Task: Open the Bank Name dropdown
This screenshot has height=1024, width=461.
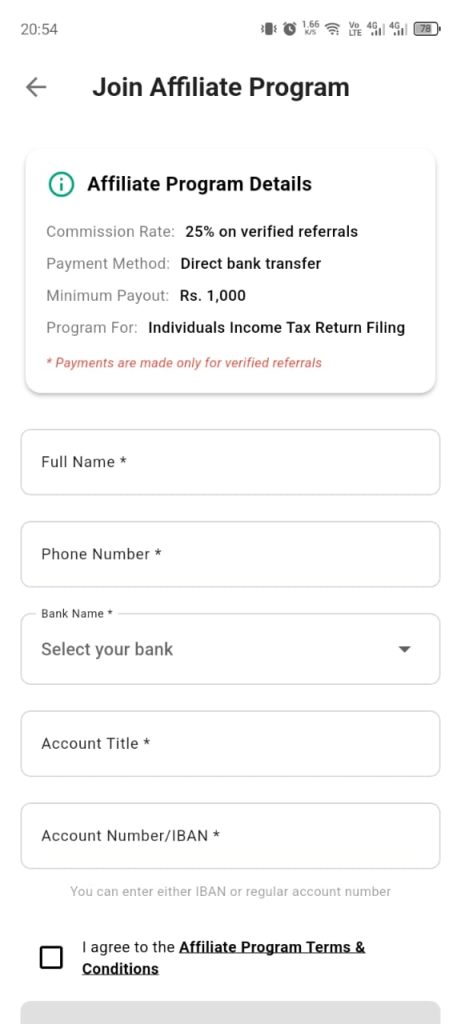Action: point(230,649)
